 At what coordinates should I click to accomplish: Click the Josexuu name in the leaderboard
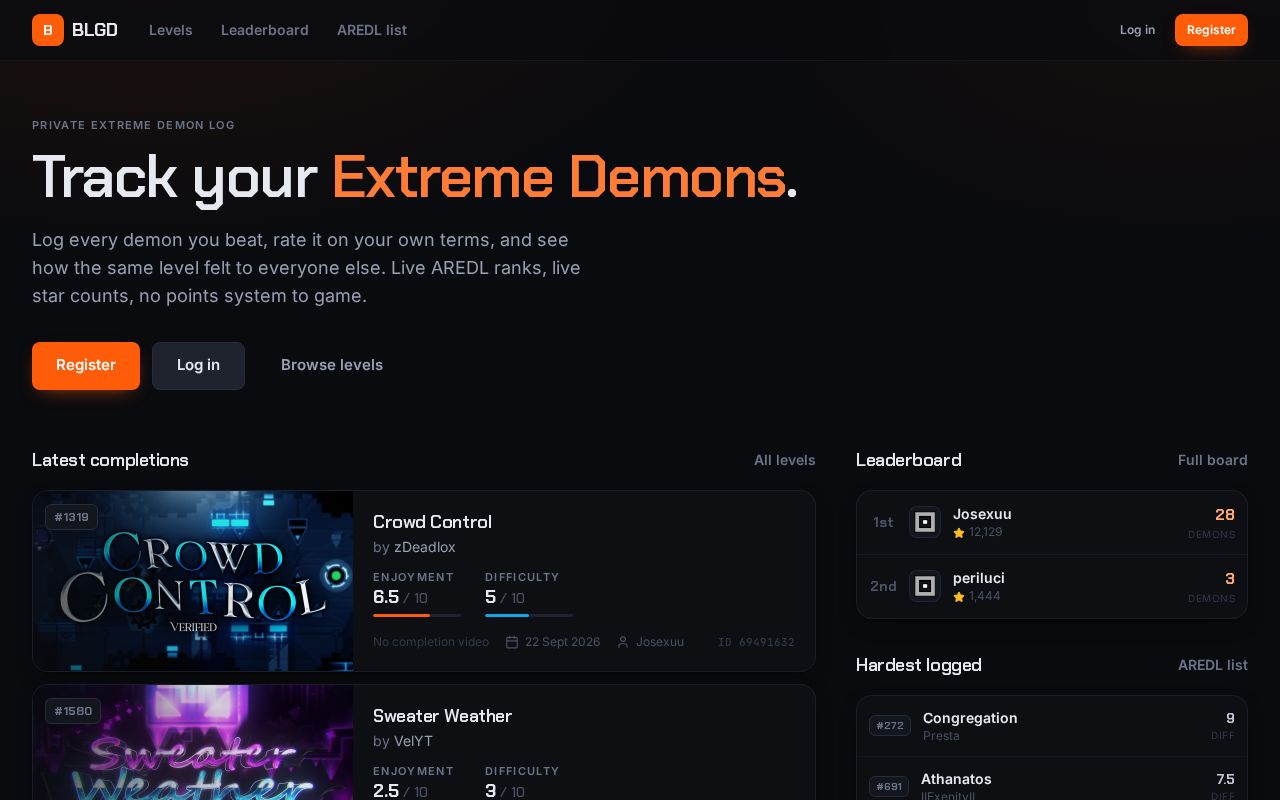pos(982,514)
